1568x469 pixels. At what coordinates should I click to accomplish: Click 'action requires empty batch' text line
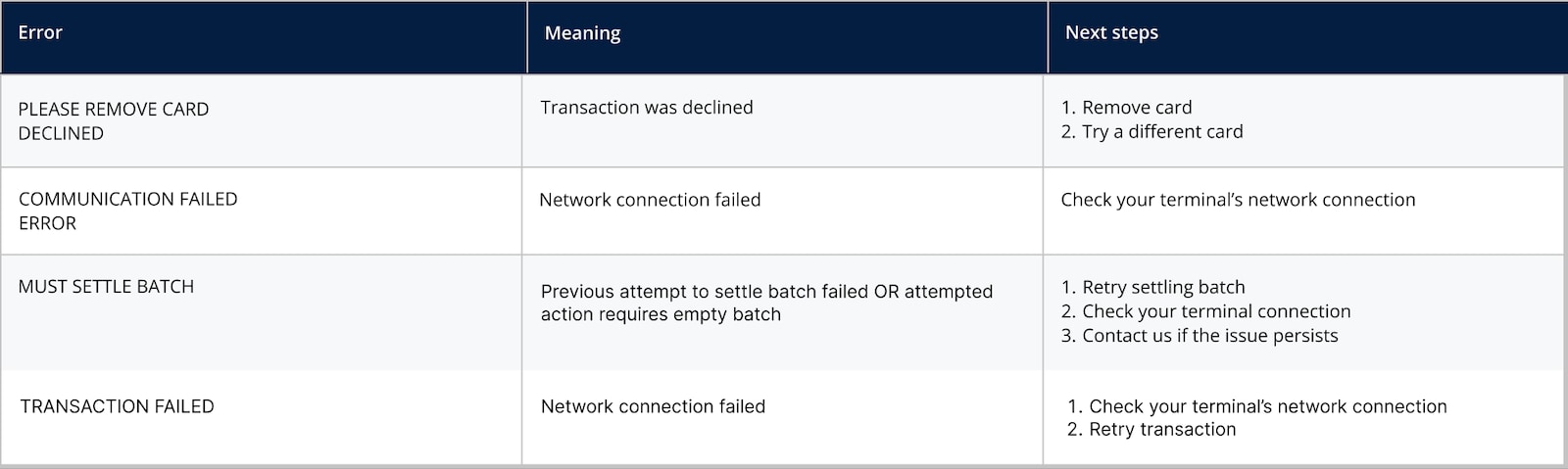[x=661, y=315]
